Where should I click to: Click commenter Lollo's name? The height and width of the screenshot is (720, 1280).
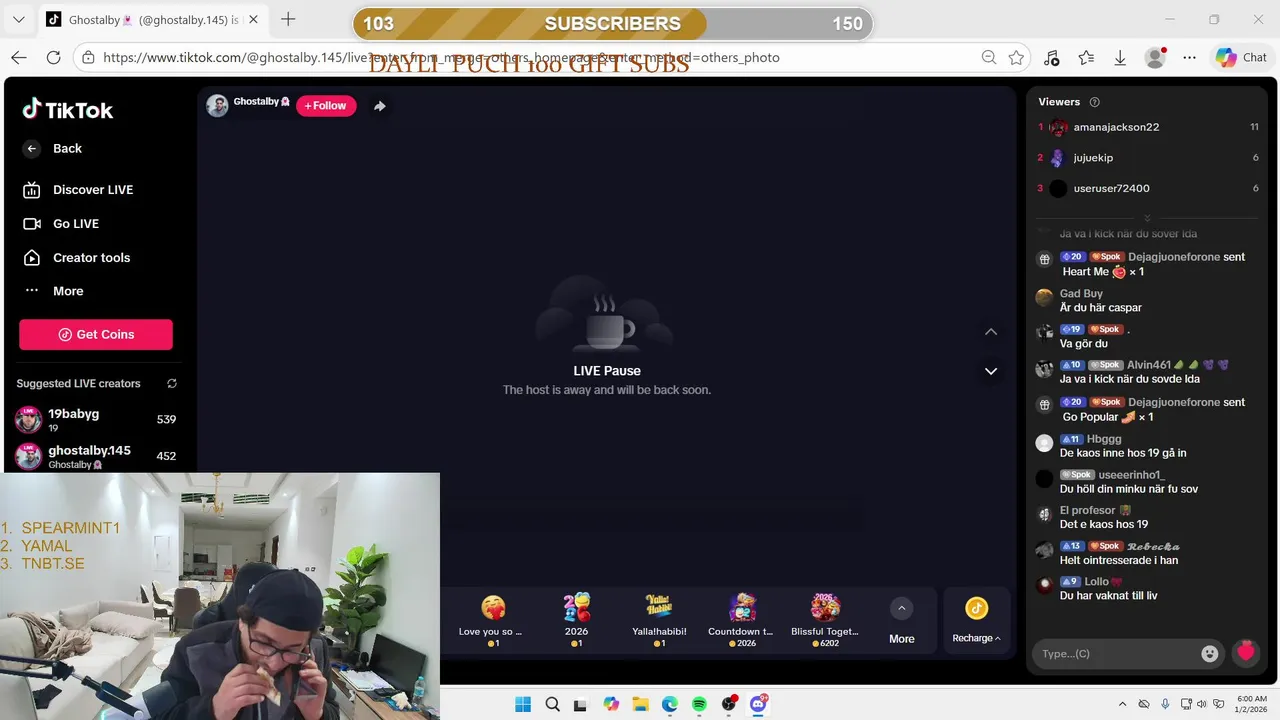pos(1096,581)
